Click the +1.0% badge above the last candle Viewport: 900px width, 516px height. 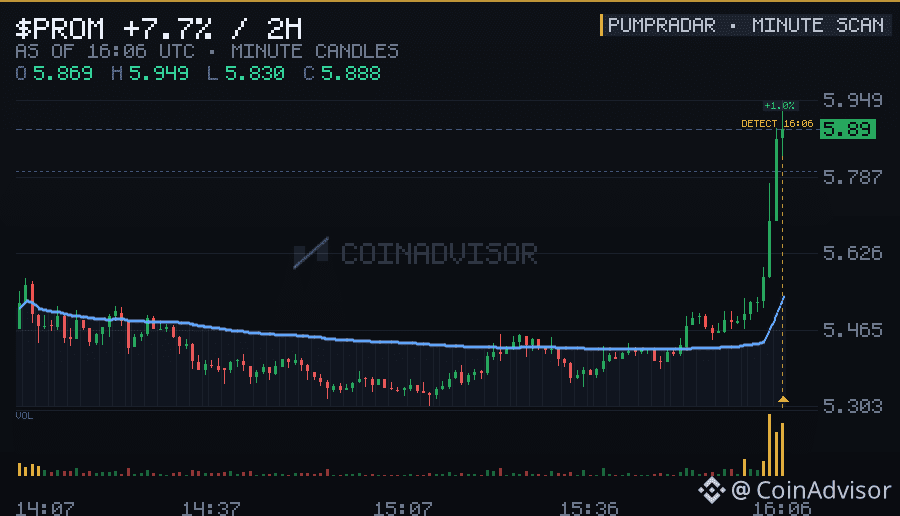pyautogui.click(x=779, y=106)
